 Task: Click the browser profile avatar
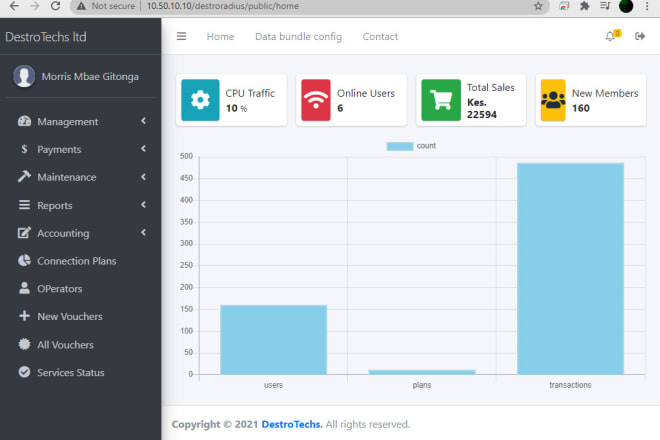626,6
